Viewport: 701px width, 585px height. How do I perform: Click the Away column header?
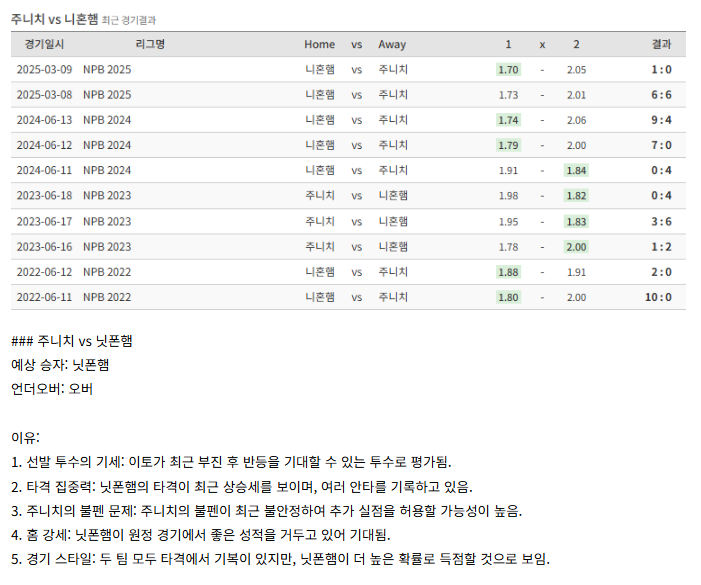[x=392, y=45]
